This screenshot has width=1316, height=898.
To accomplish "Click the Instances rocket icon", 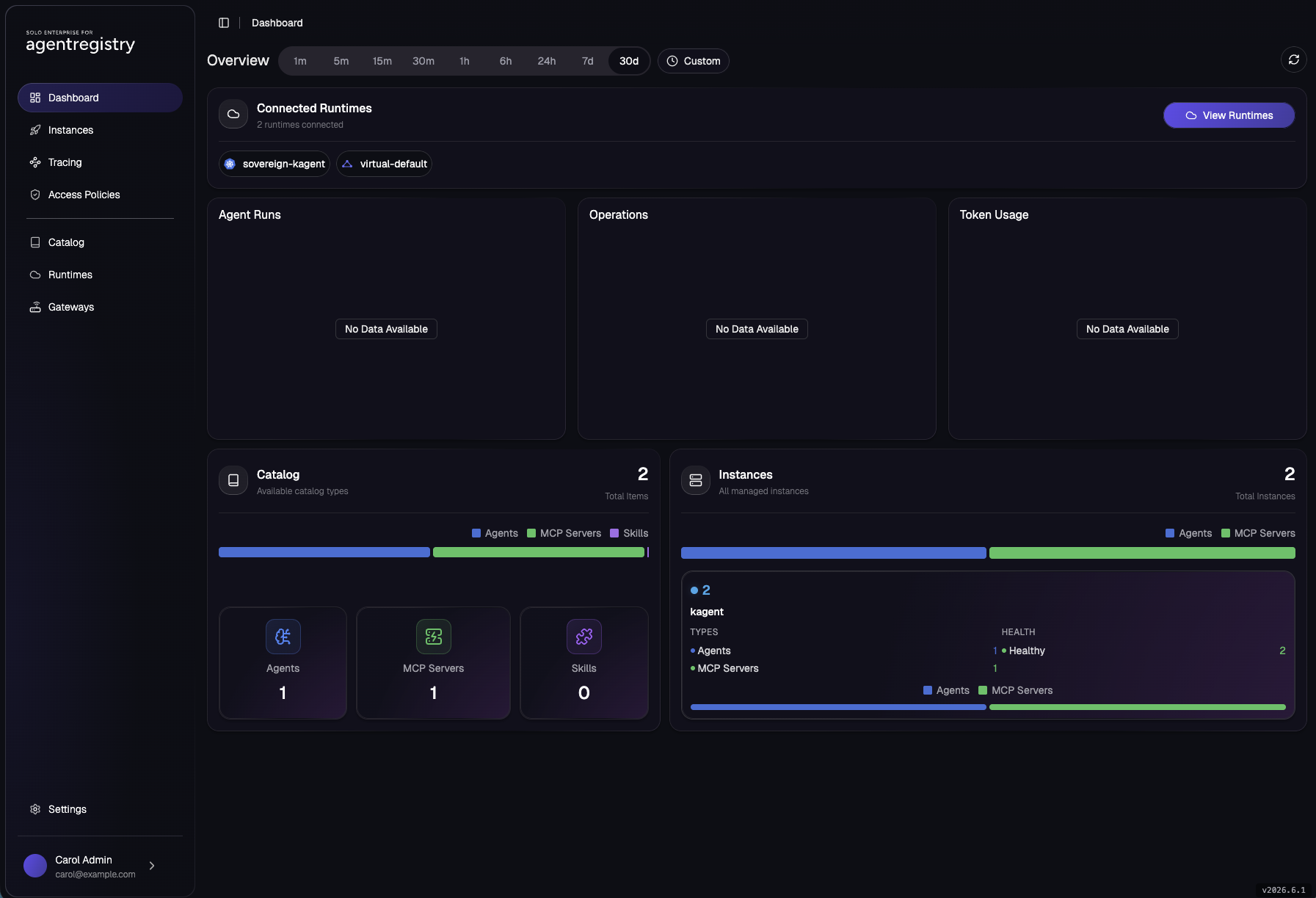I will point(35,130).
